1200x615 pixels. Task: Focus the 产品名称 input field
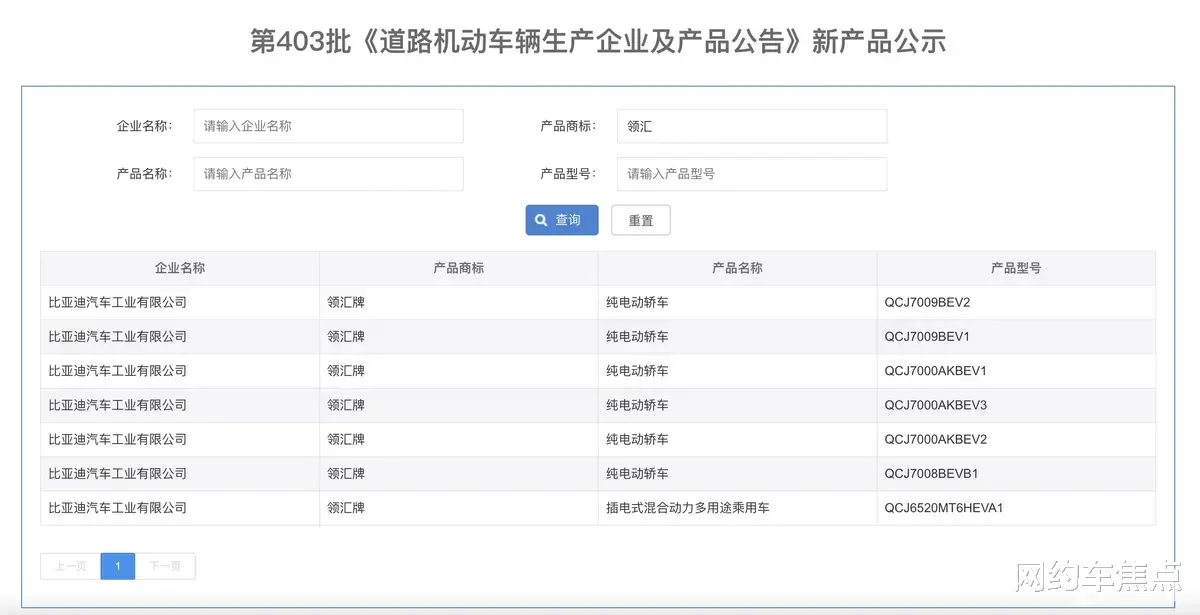point(328,173)
